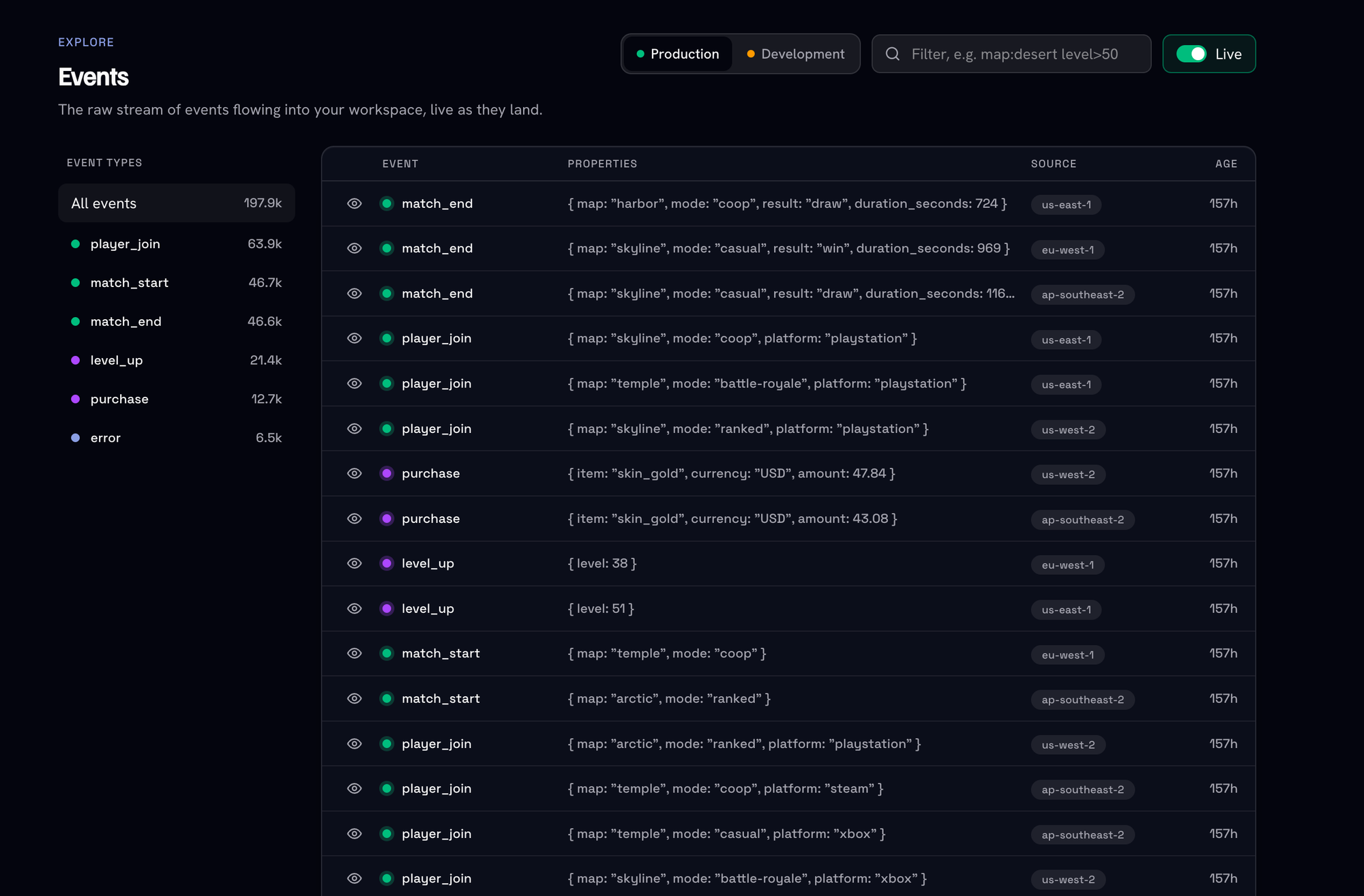This screenshot has height=896, width=1364.
Task: Click purple color dot beside level_up type
Action: [x=76, y=360]
